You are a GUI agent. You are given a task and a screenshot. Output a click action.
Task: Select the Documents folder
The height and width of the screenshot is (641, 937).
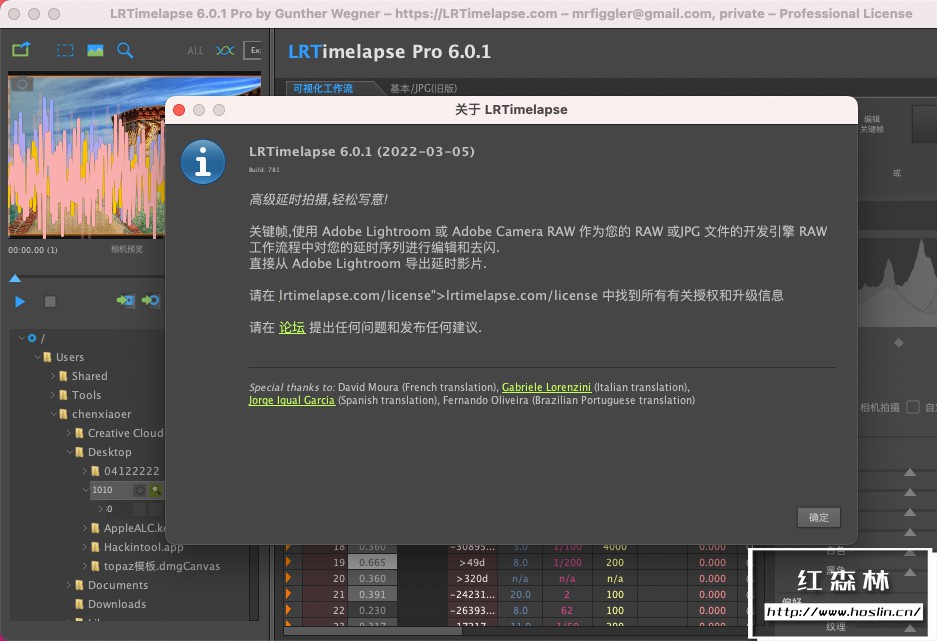click(x=118, y=585)
